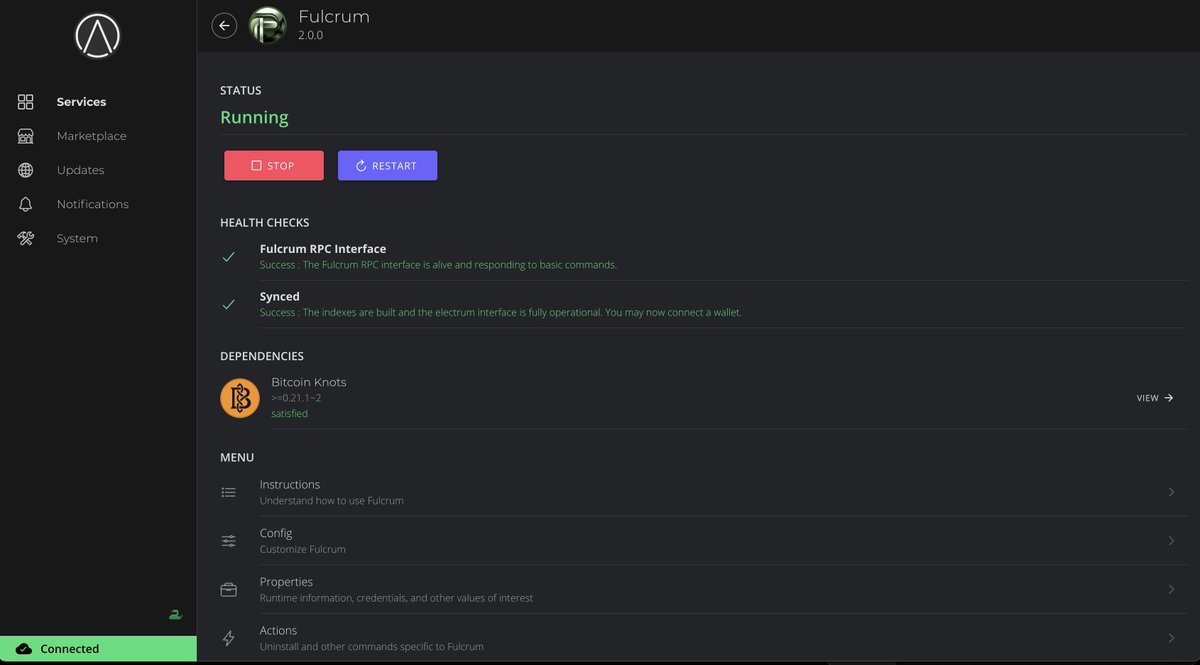View the Bitcoin Knots dependency
1200x665 pixels.
click(x=1155, y=398)
